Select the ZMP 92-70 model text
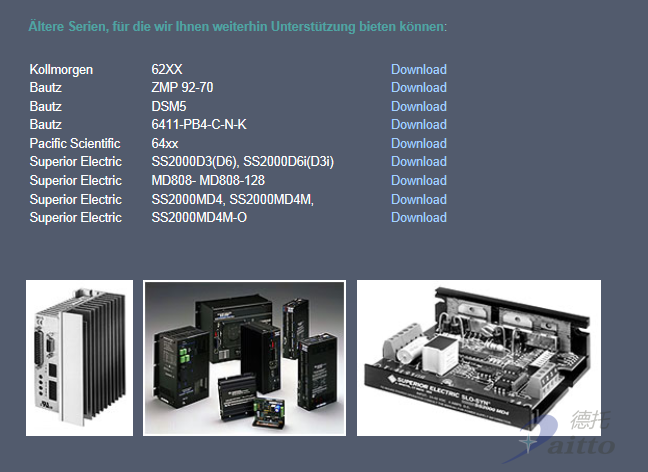648x472 pixels. pos(182,88)
